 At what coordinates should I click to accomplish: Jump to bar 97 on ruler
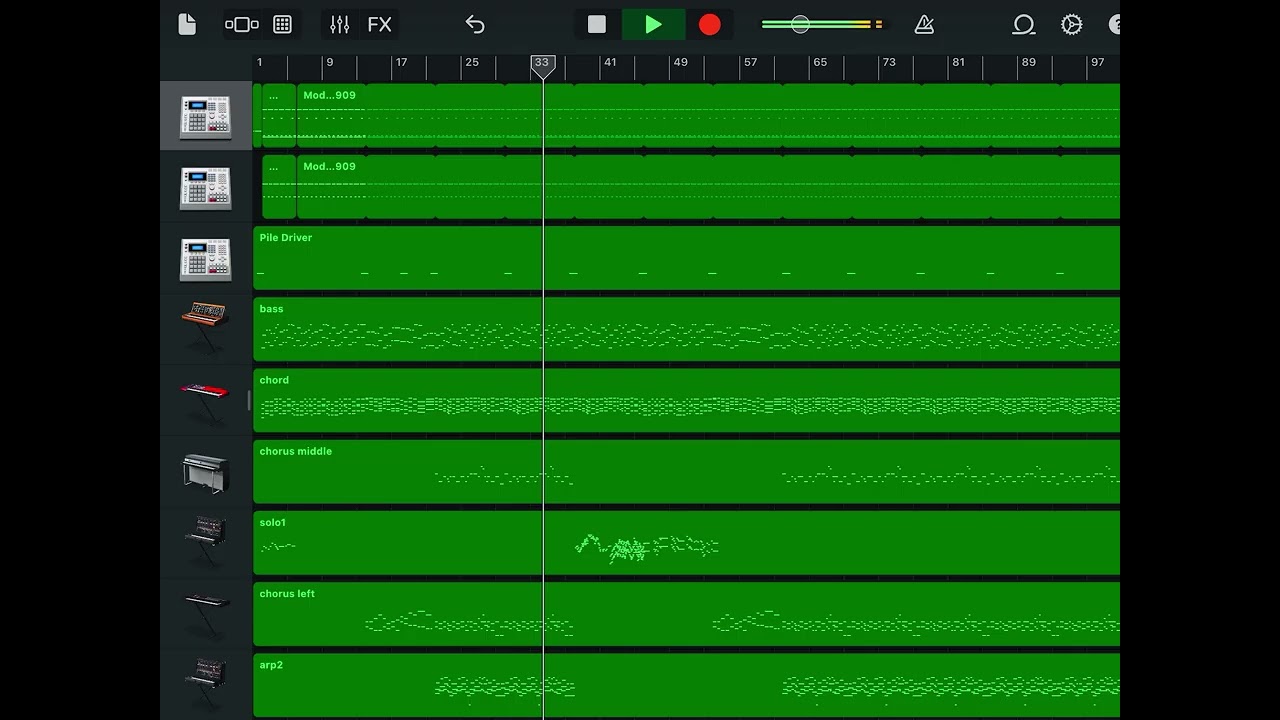point(1097,62)
